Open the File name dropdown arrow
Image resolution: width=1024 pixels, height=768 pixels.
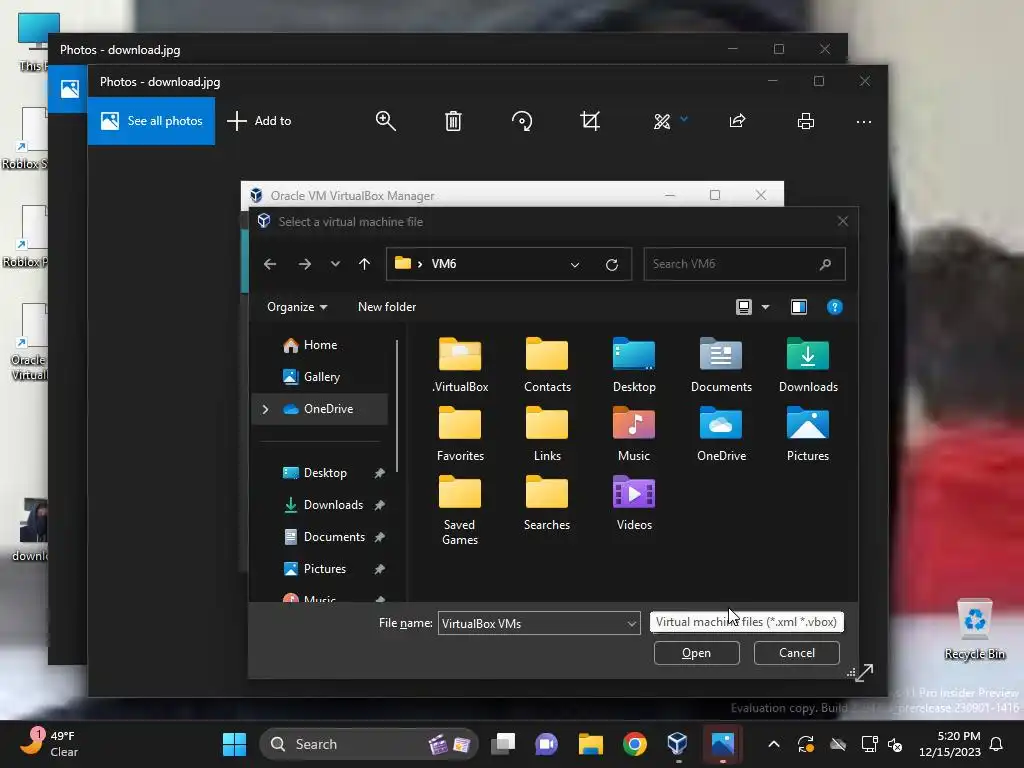coord(632,624)
